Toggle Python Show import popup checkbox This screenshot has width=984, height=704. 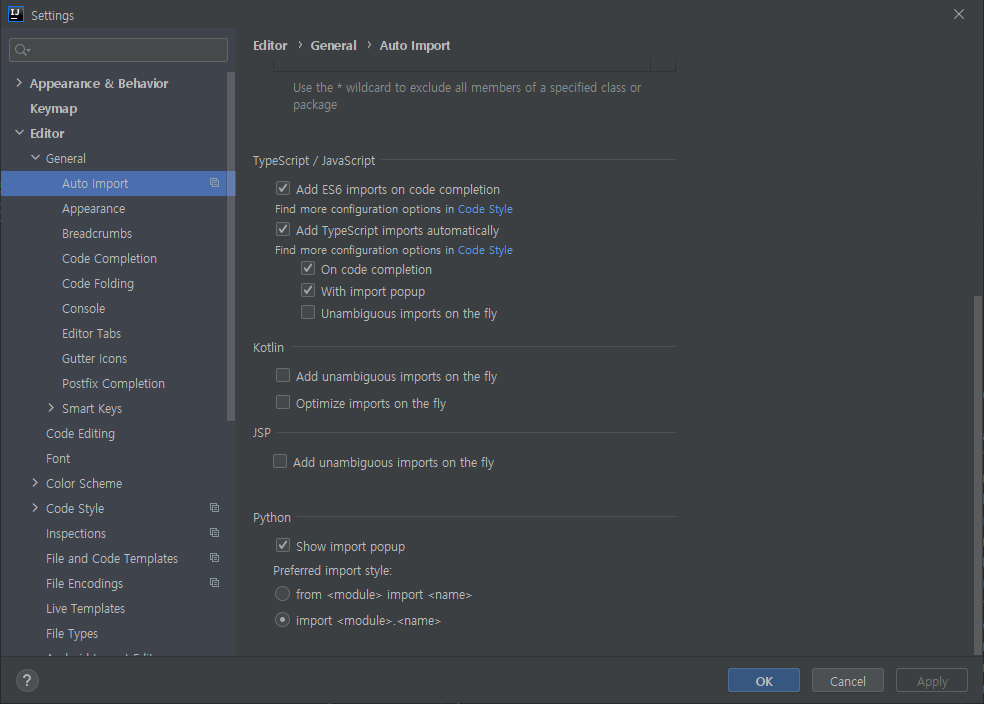pos(283,545)
